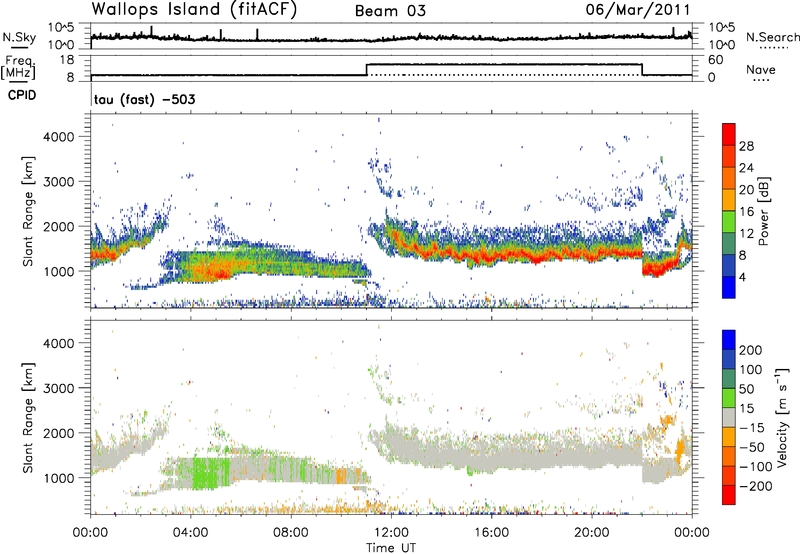
Task: Pick the light green Velocity color bar segment
Action: 729,398
